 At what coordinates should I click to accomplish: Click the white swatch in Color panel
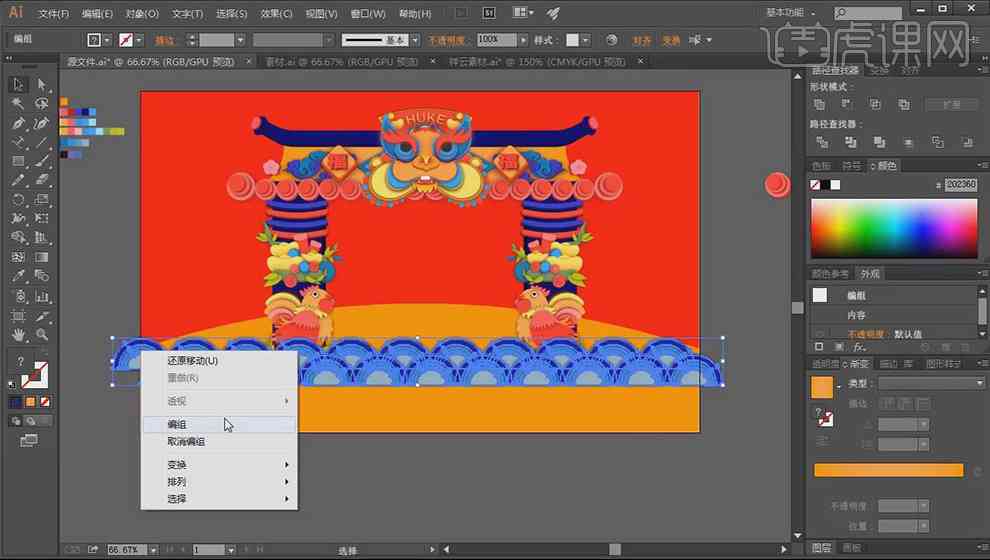836,184
